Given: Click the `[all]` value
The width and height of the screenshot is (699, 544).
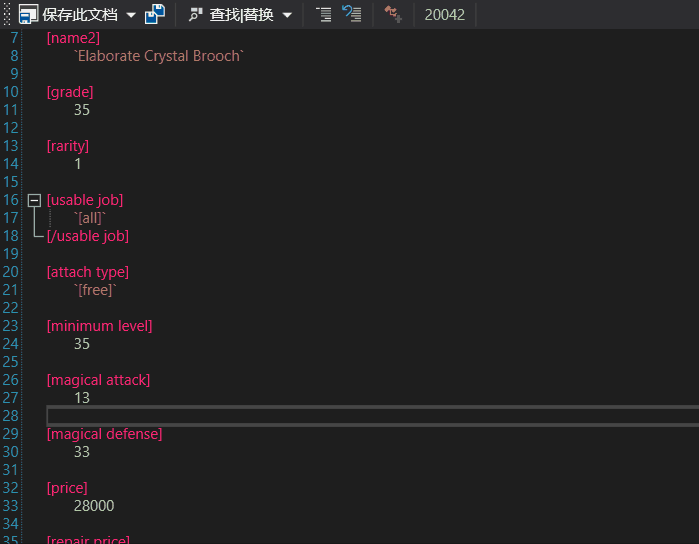Looking at the screenshot, I should [x=90, y=218].
